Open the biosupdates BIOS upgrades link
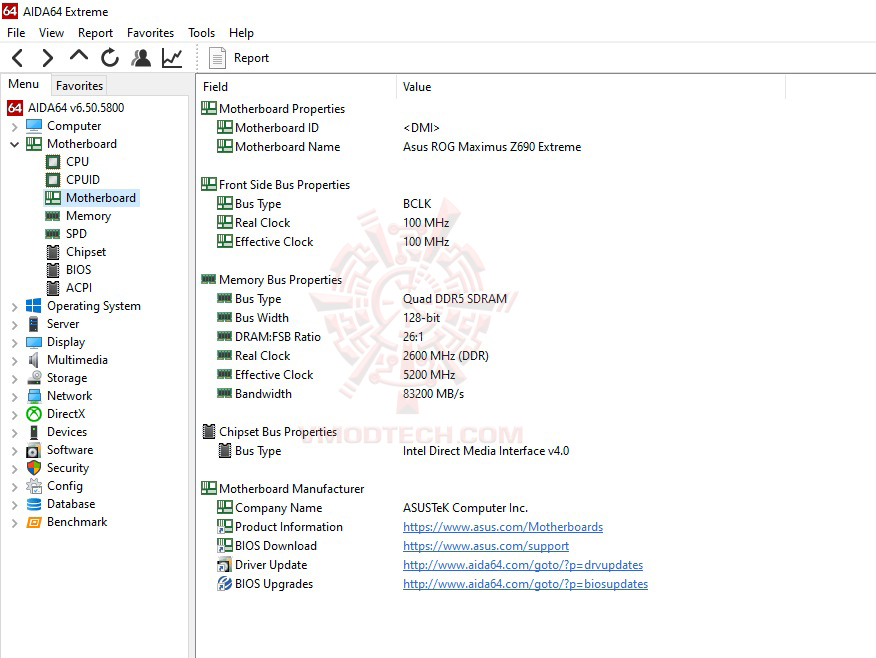Viewport: 876px width, 658px height. (x=525, y=584)
